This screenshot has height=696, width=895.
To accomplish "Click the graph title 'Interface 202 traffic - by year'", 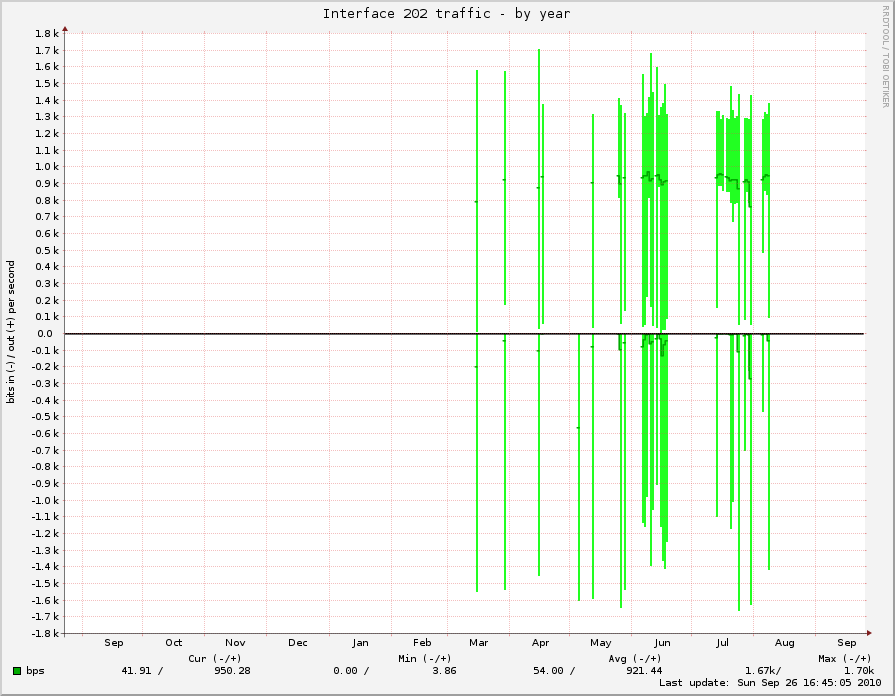I will click(446, 14).
